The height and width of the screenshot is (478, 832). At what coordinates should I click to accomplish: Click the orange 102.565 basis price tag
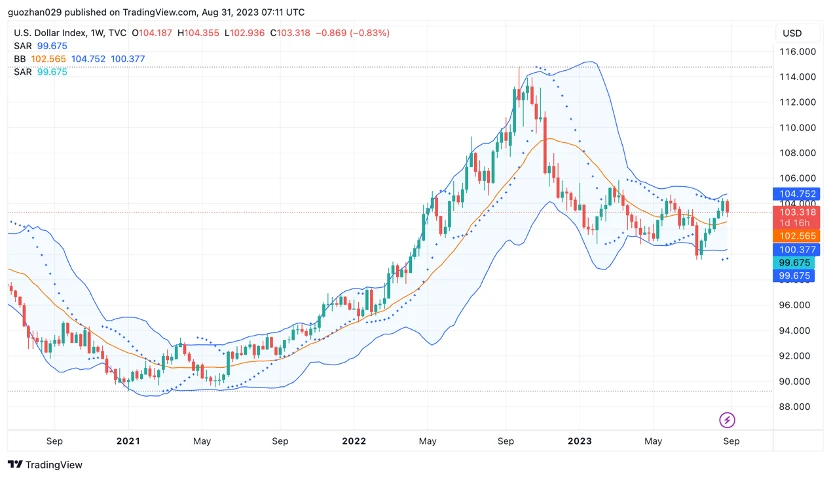pos(798,236)
